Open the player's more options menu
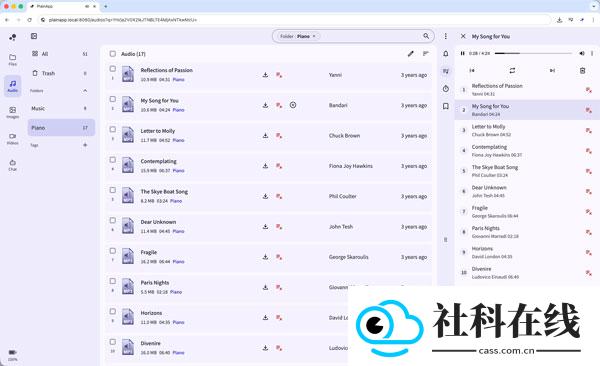The height and width of the screenshot is (366, 600). [x=592, y=54]
